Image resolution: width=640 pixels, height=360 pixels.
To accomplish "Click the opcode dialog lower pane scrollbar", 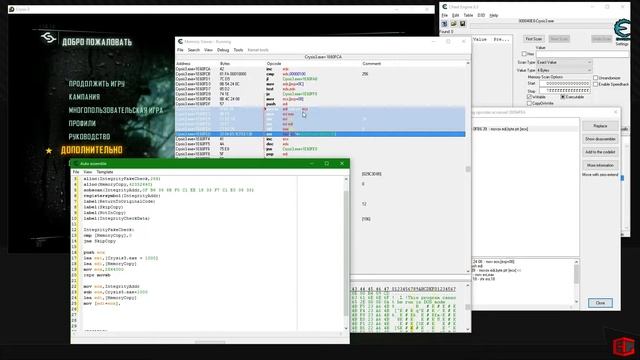I will [x=576, y=282].
